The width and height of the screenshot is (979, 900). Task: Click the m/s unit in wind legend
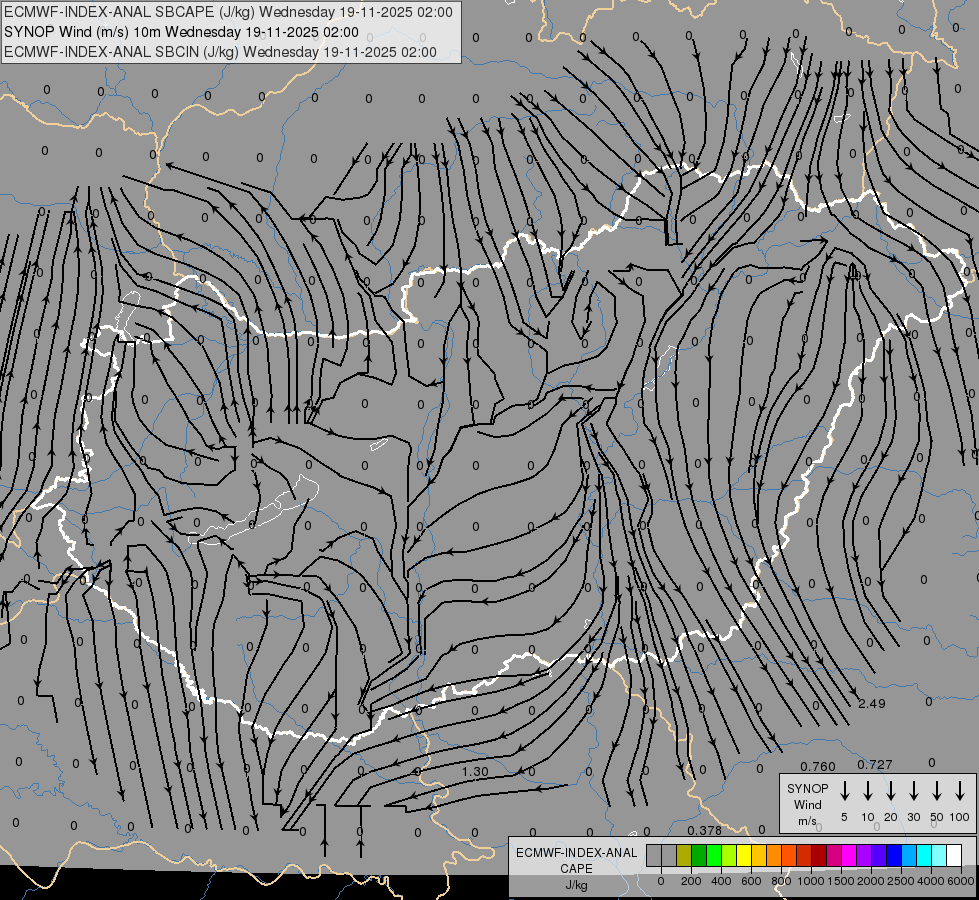coord(807,821)
